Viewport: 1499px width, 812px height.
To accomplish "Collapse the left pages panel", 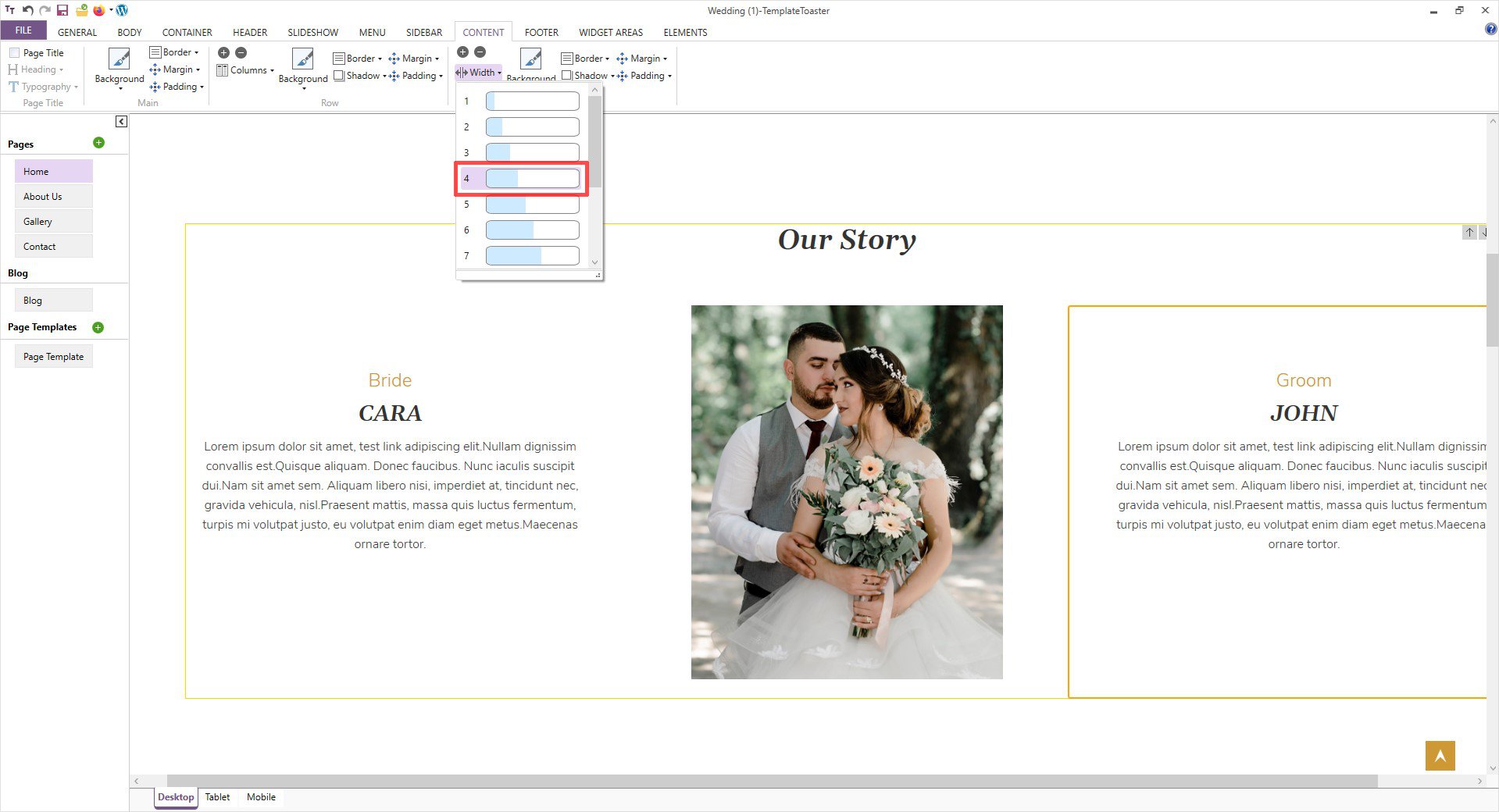I will pyautogui.click(x=121, y=122).
